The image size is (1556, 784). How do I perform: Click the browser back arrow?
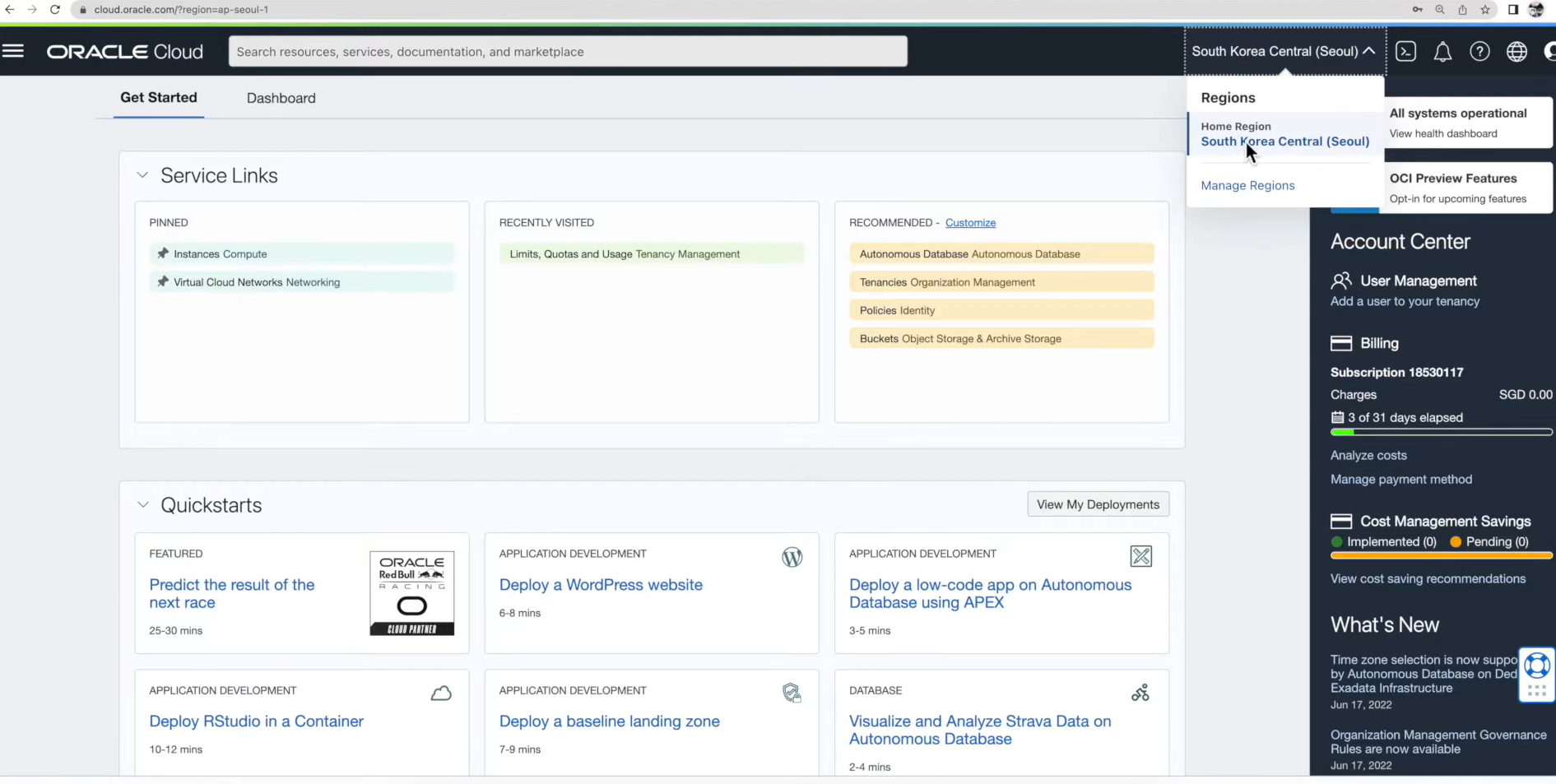[10, 10]
